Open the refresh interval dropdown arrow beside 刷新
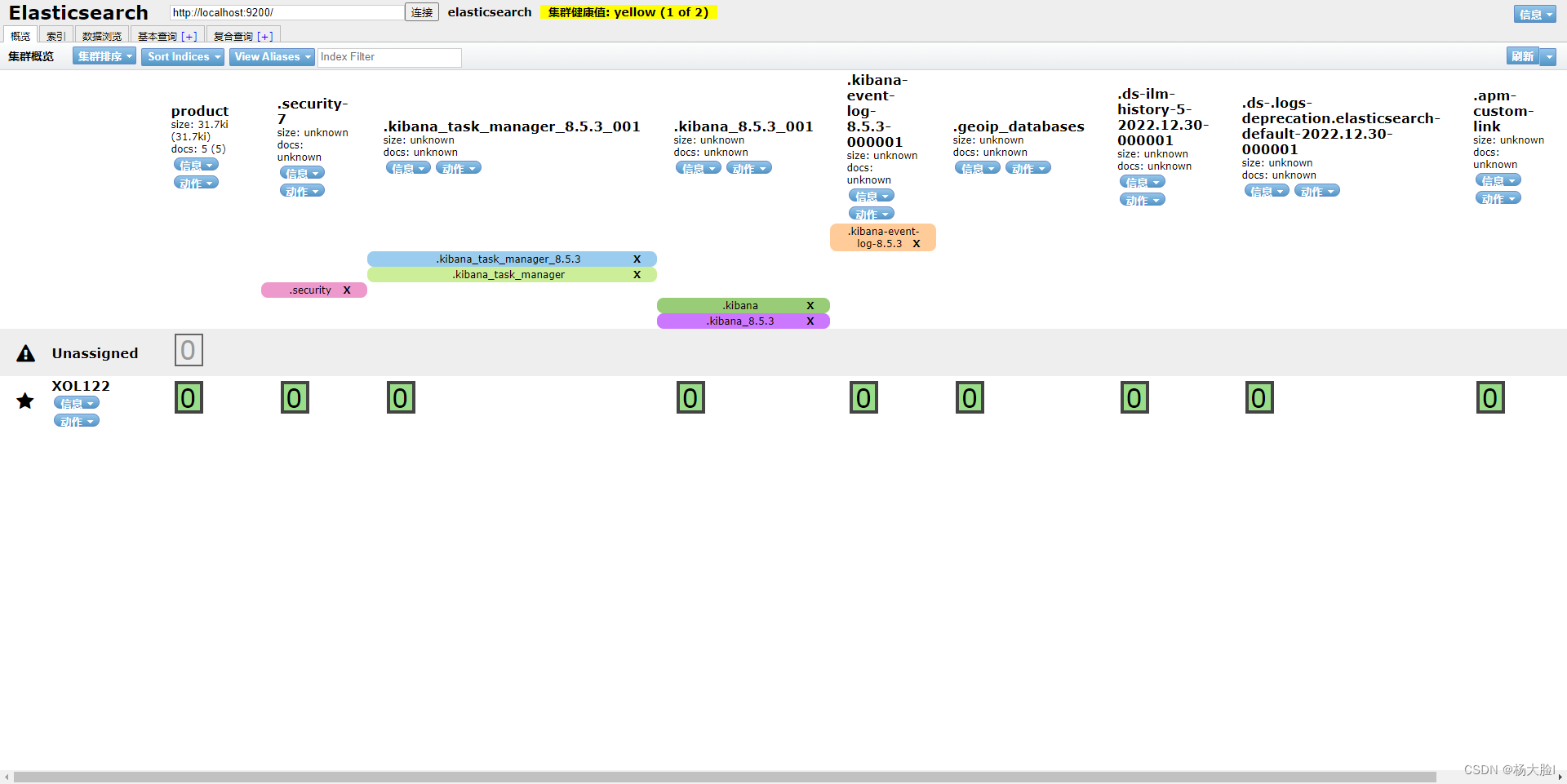The image size is (1567, 784). point(1549,56)
